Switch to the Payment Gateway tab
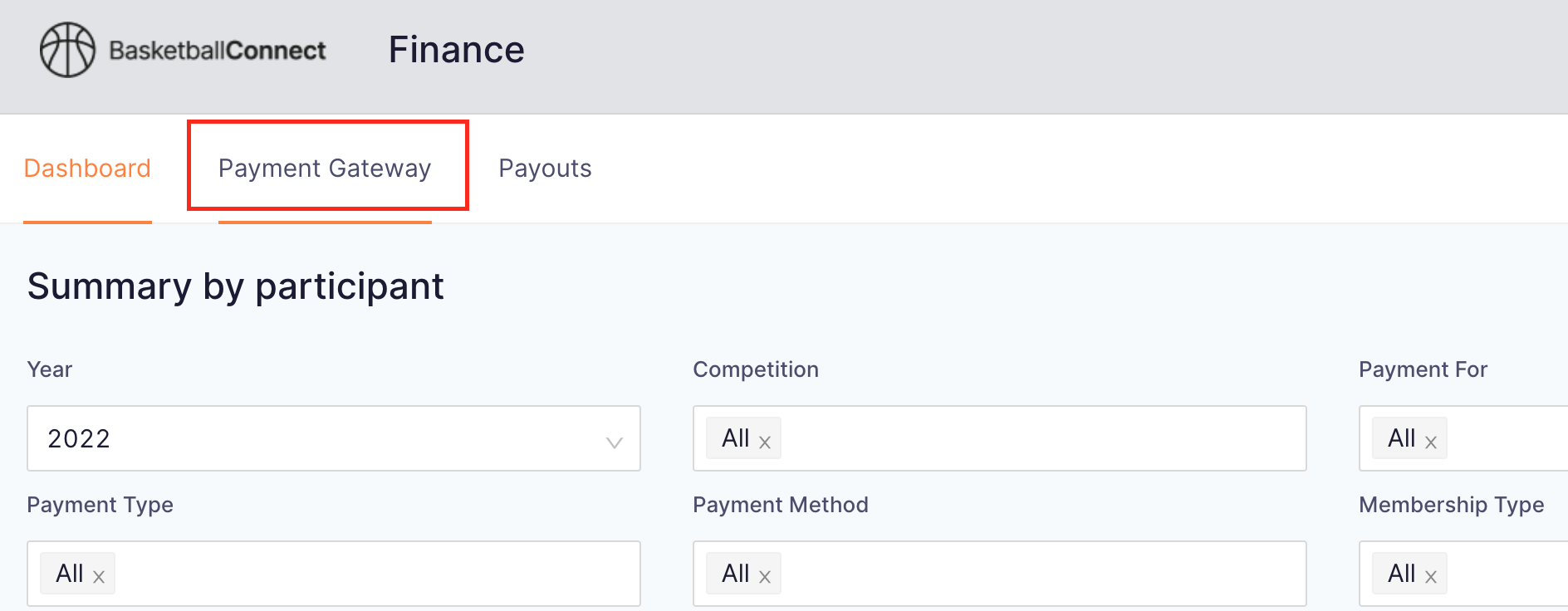The width and height of the screenshot is (1568, 611). point(325,169)
